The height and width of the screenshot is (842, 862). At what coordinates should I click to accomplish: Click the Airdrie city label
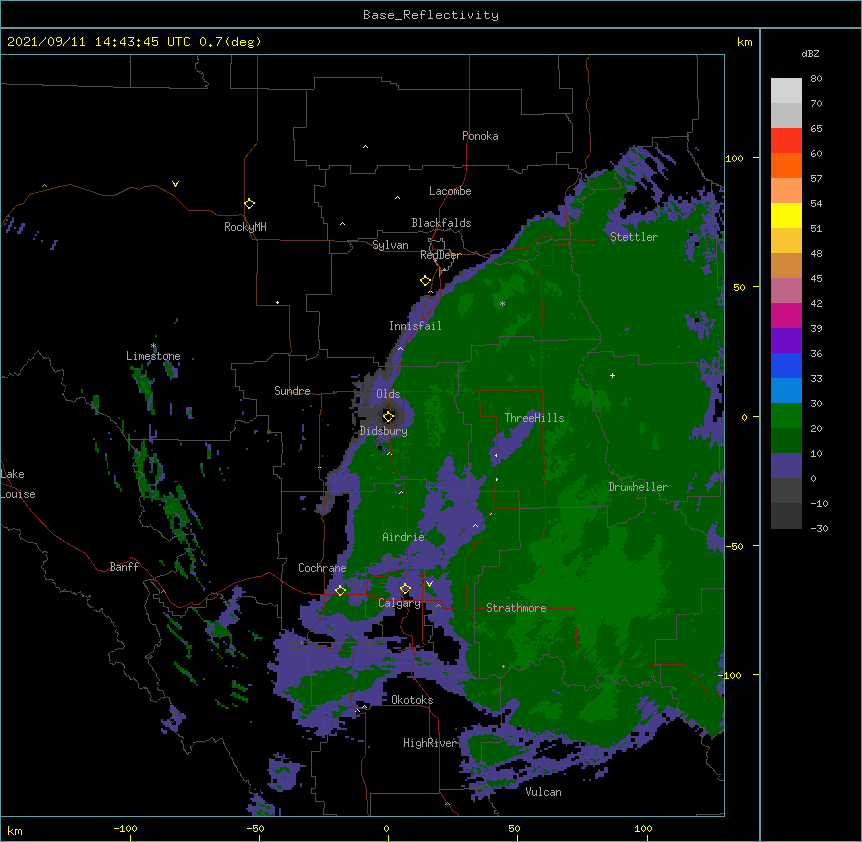tap(403, 537)
